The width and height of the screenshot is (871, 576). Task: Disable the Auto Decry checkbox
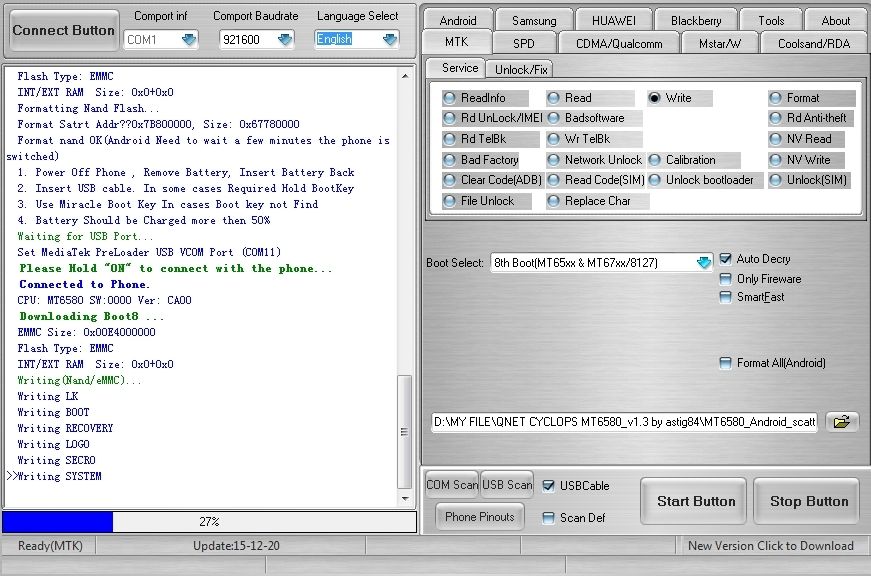click(726, 259)
